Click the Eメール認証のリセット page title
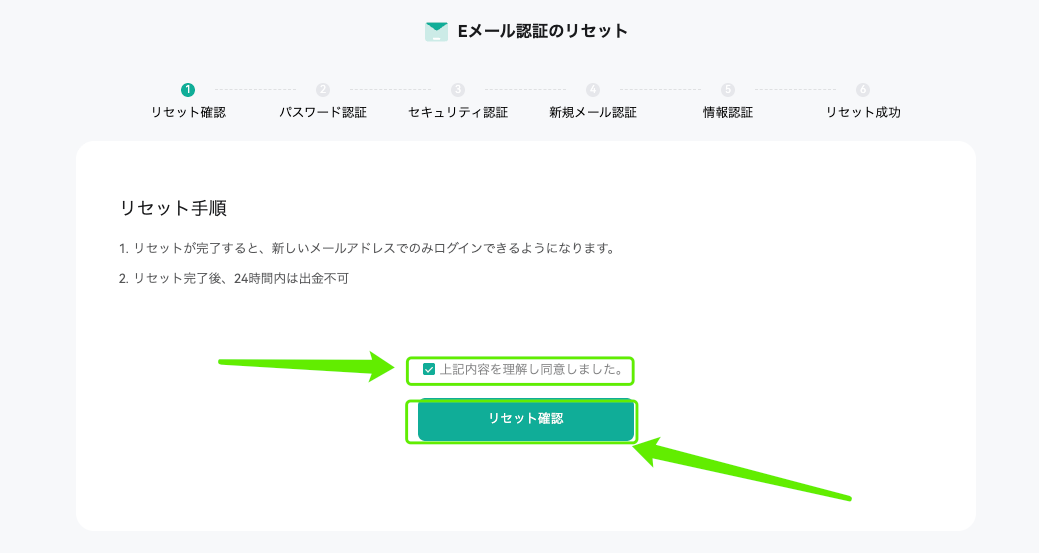Viewport: 1039px width, 553px height. pyautogui.click(x=542, y=31)
